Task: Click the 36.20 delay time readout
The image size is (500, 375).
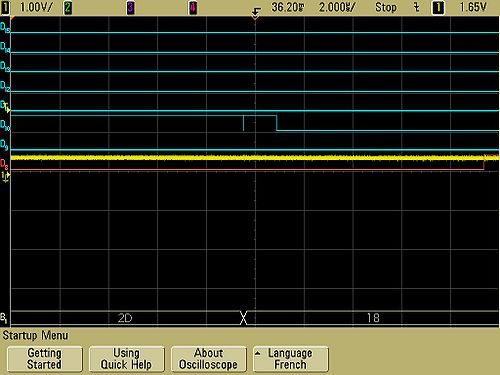Action: [288, 7]
